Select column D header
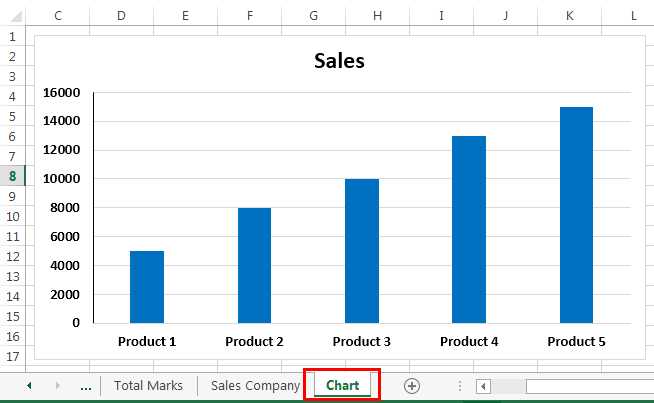The height and width of the screenshot is (403, 654). click(121, 16)
